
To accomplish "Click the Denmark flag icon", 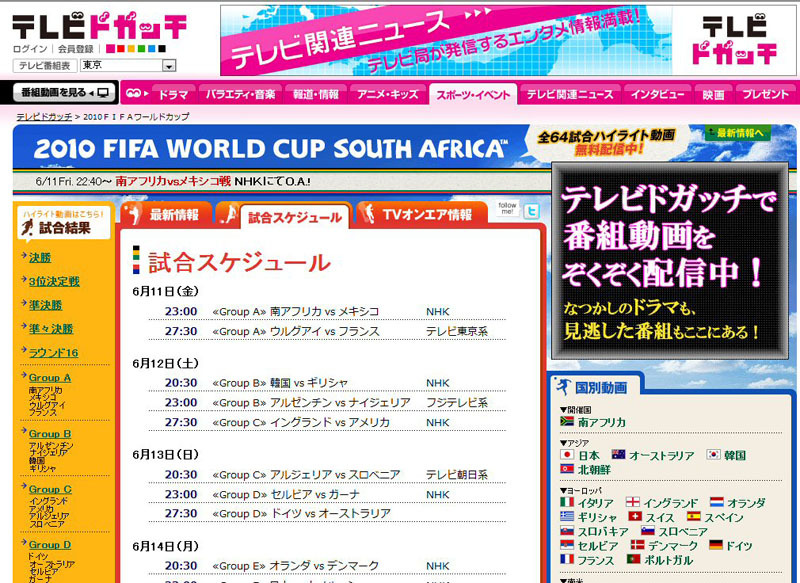I will pyautogui.click(x=637, y=545).
